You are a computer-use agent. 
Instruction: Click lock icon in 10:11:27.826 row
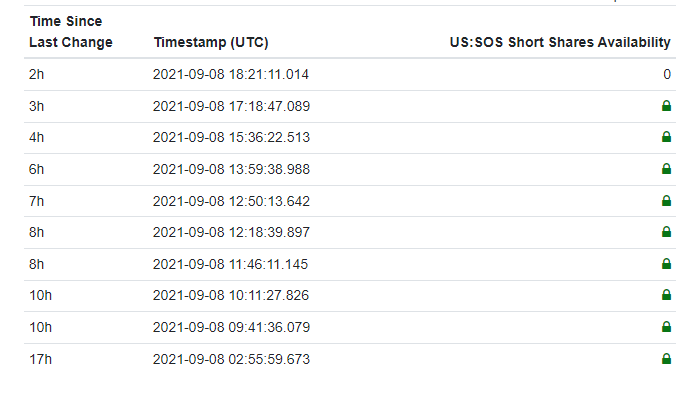point(666,295)
